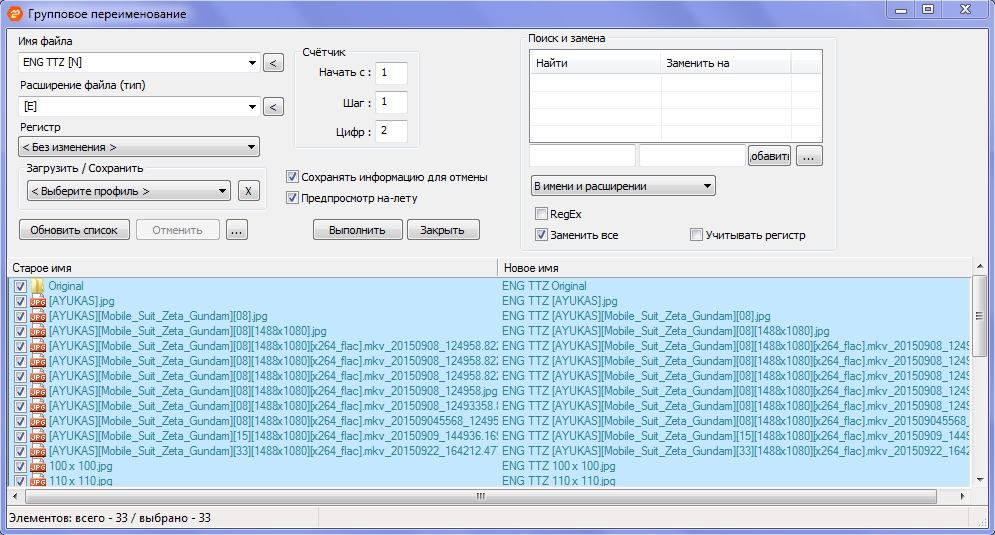Image resolution: width=995 pixels, height=535 pixels.
Task: Click the X button to delete profile
Action: pyautogui.click(x=249, y=191)
